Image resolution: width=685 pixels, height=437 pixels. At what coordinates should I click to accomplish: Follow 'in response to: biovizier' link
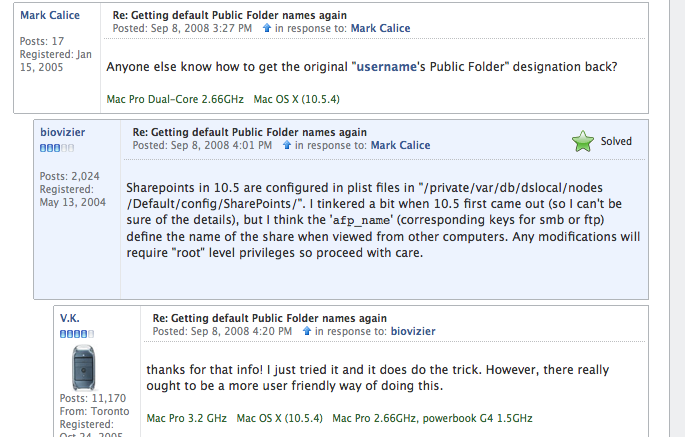tap(413, 331)
